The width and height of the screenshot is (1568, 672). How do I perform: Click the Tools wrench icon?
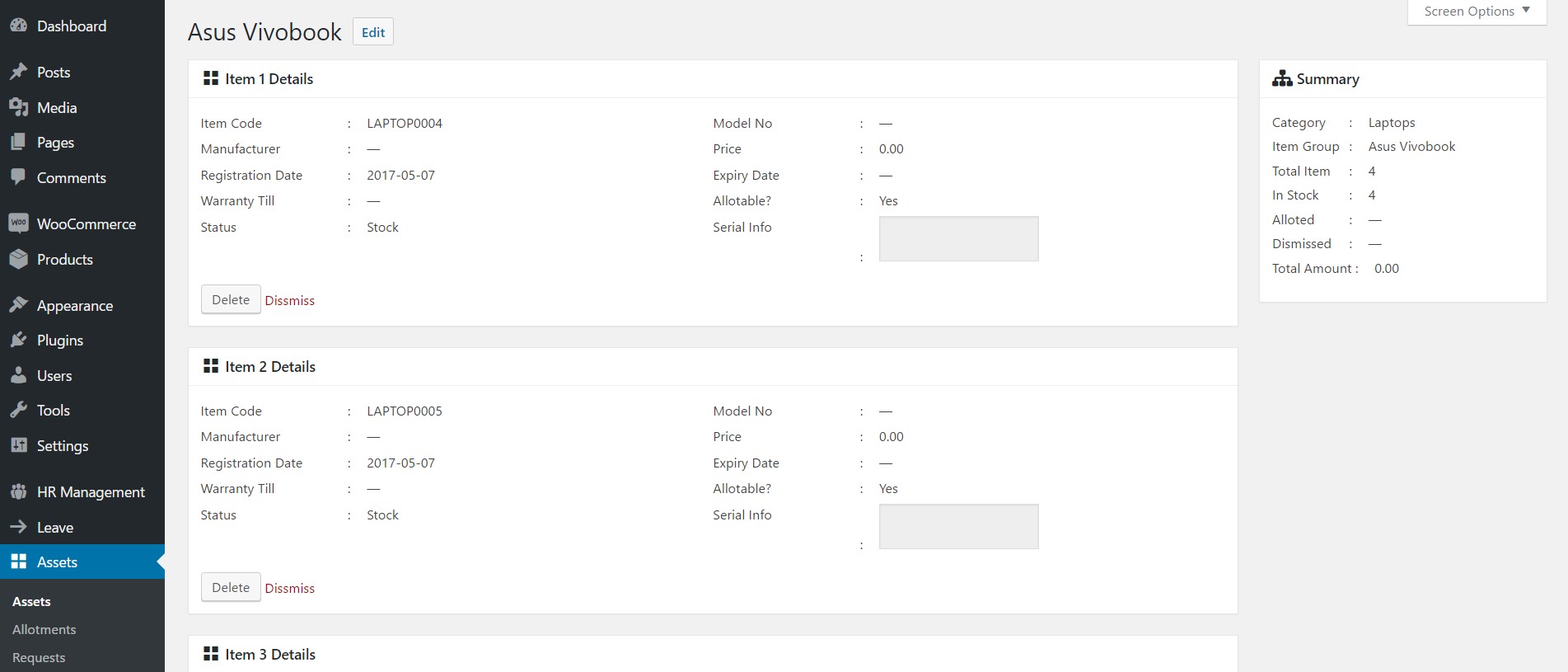pos(18,410)
